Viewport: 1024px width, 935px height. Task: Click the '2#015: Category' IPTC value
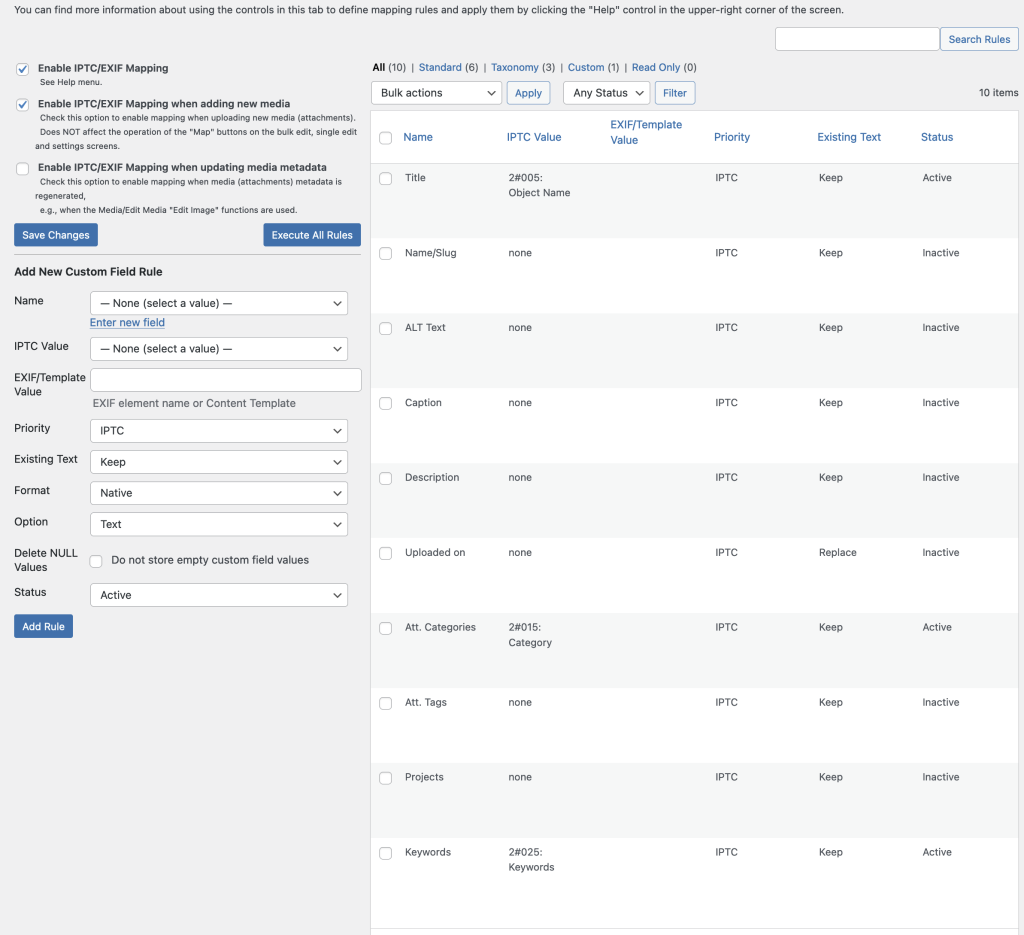tap(530, 635)
